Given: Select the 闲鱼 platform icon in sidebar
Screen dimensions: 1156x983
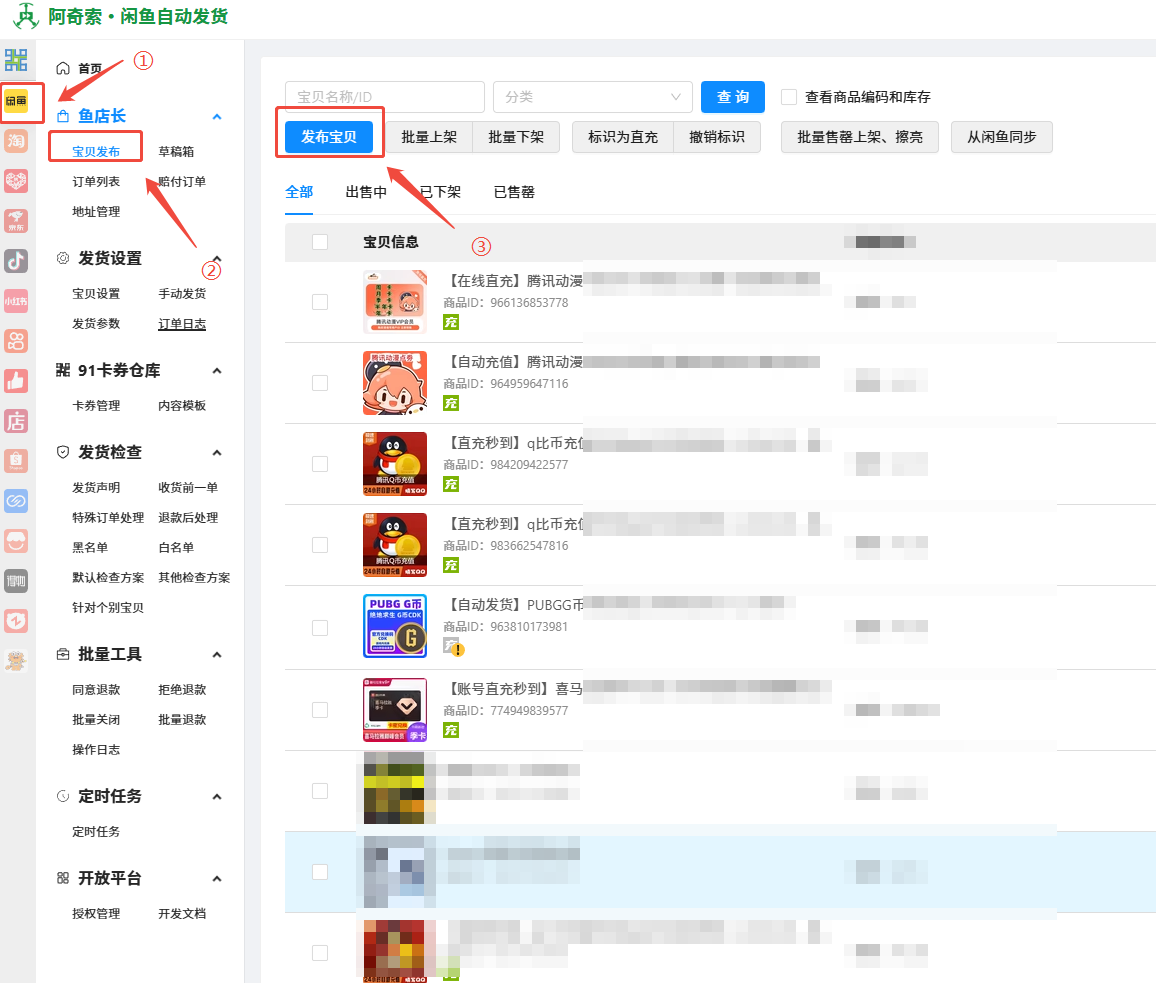Looking at the screenshot, I should 16,103.
